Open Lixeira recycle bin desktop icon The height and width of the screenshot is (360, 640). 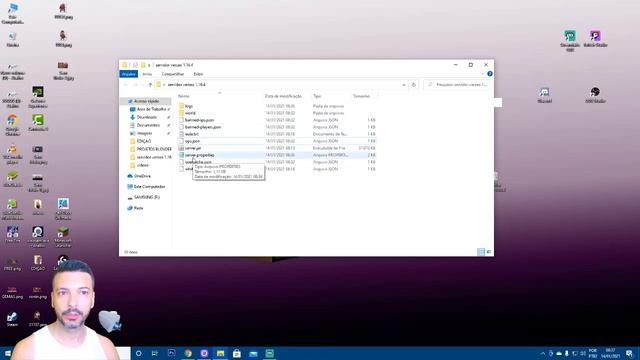tap(13, 40)
